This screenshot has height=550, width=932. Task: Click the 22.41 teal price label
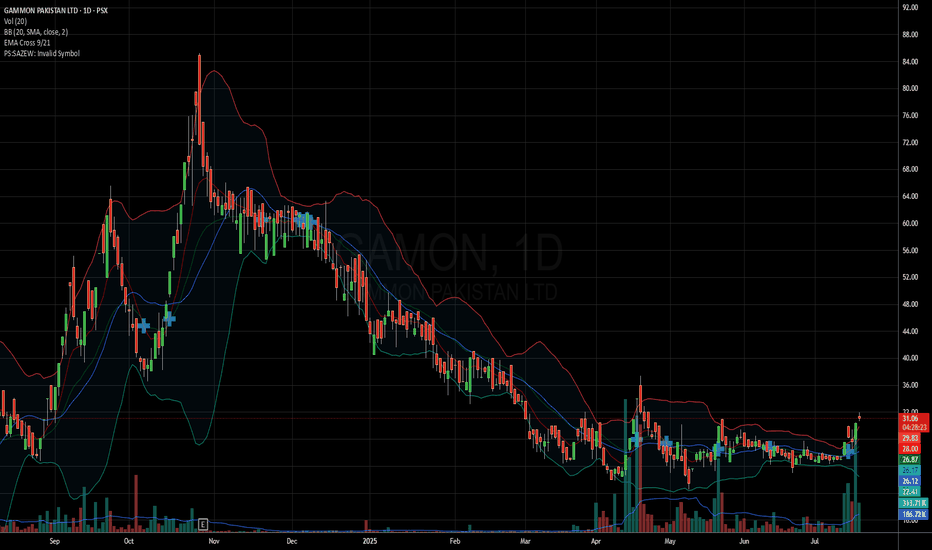coord(909,492)
